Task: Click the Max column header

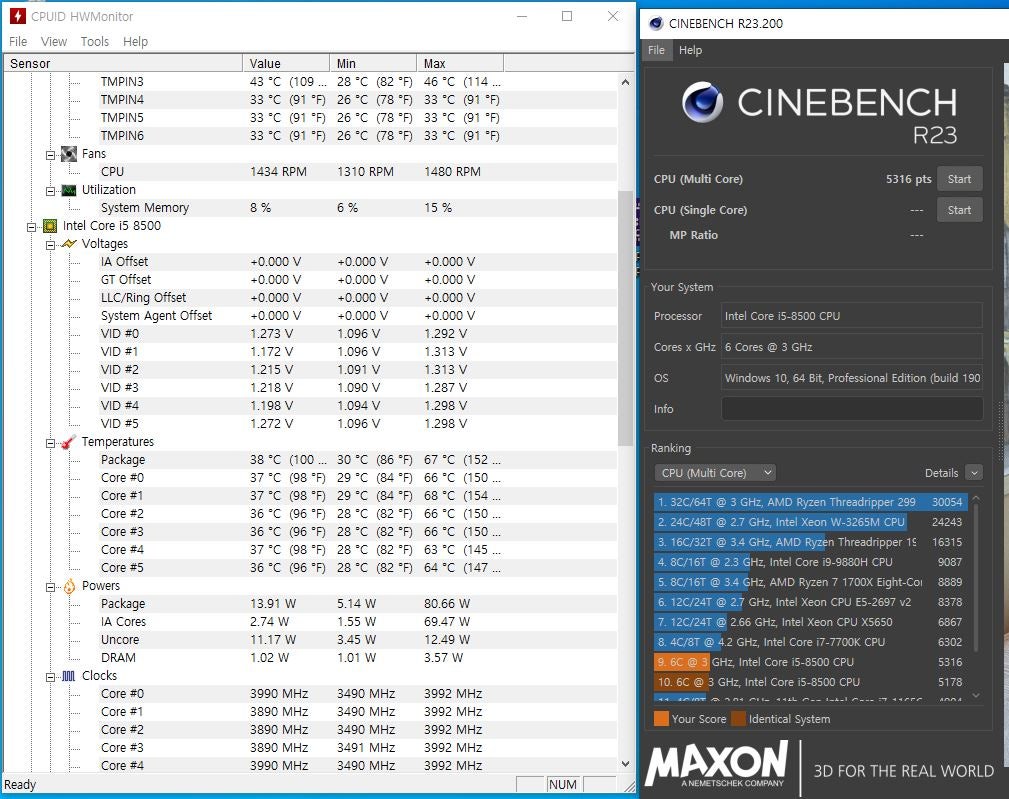Action: (460, 63)
